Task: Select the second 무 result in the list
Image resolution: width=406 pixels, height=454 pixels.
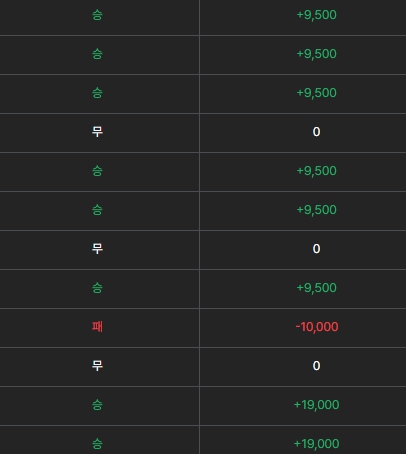Action: coord(97,249)
